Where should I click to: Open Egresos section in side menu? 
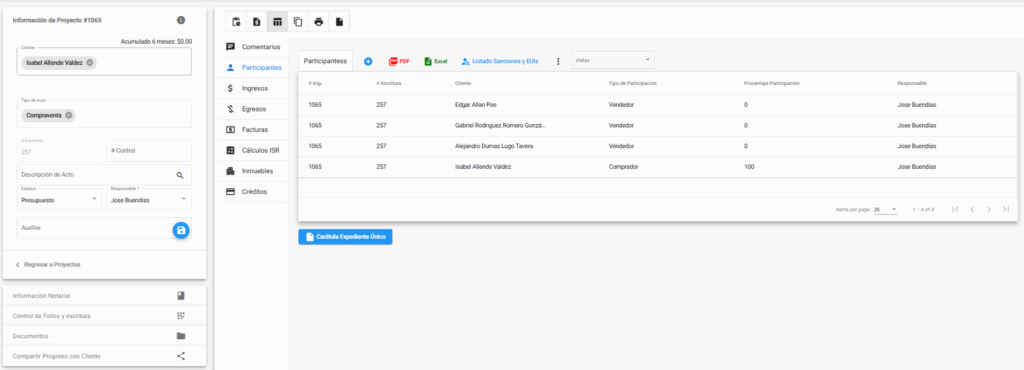pyautogui.click(x=254, y=109)
